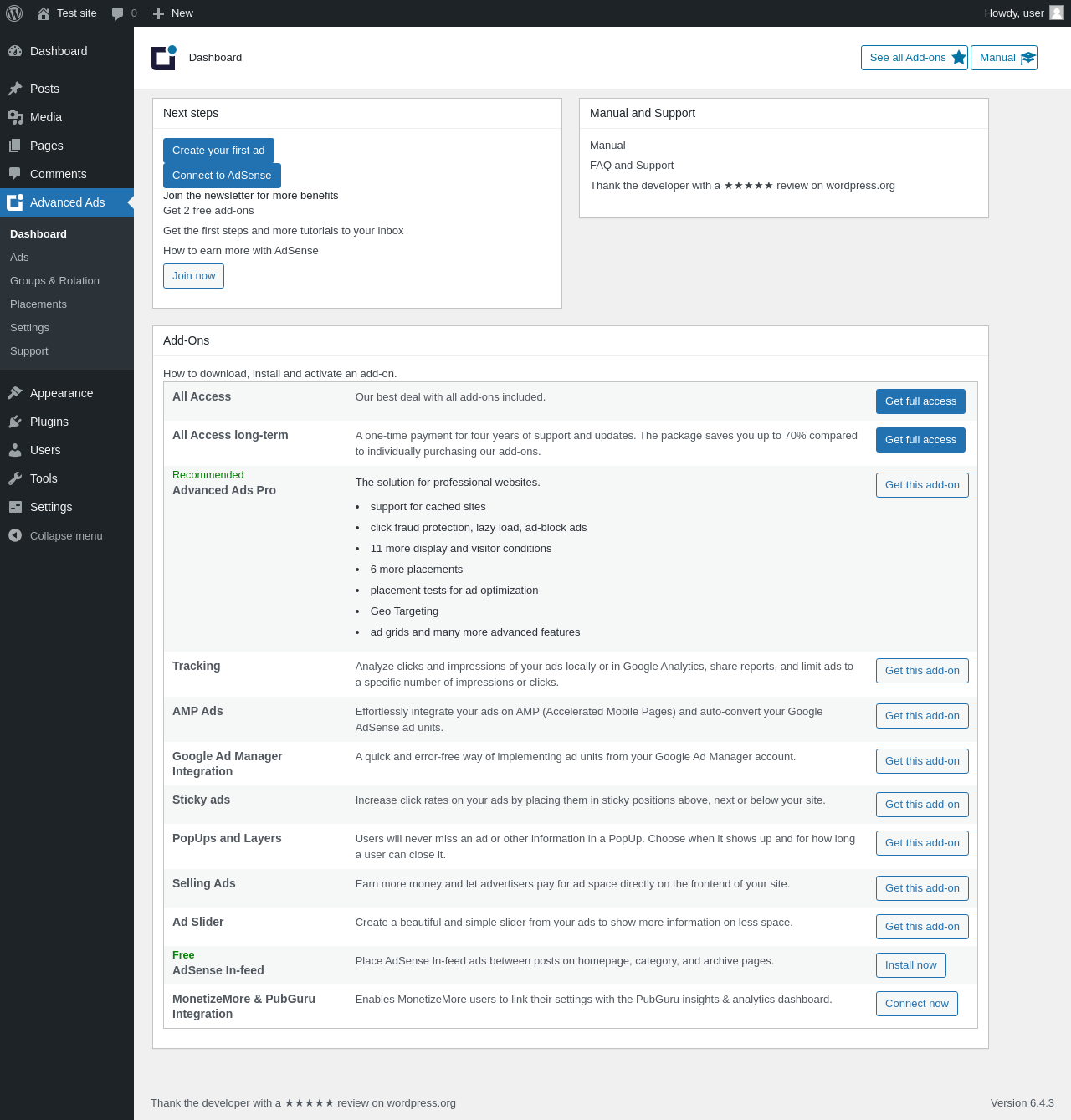Open the Posts menu

(67, 89)
